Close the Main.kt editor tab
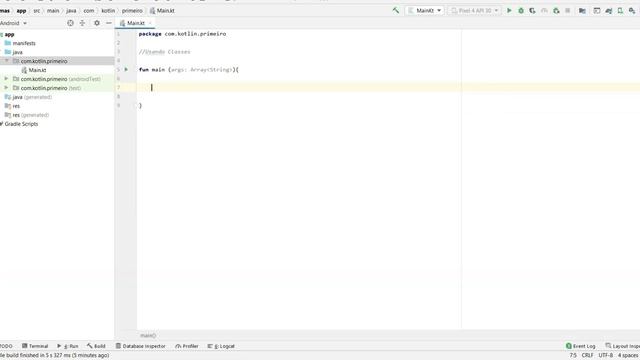The width and height of the screenshot is (640, 360). [x=150, y=23]
